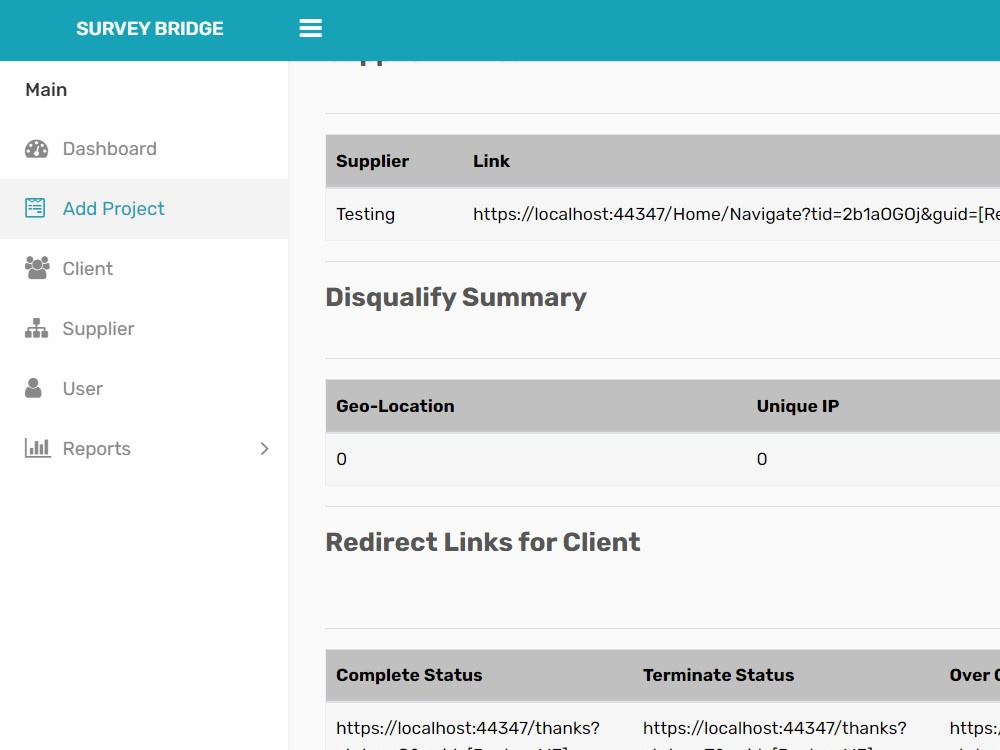Open the Dashboard menu item
Image resolution: width=1000 pixels, height=750 pixels.
pos(144,149)
